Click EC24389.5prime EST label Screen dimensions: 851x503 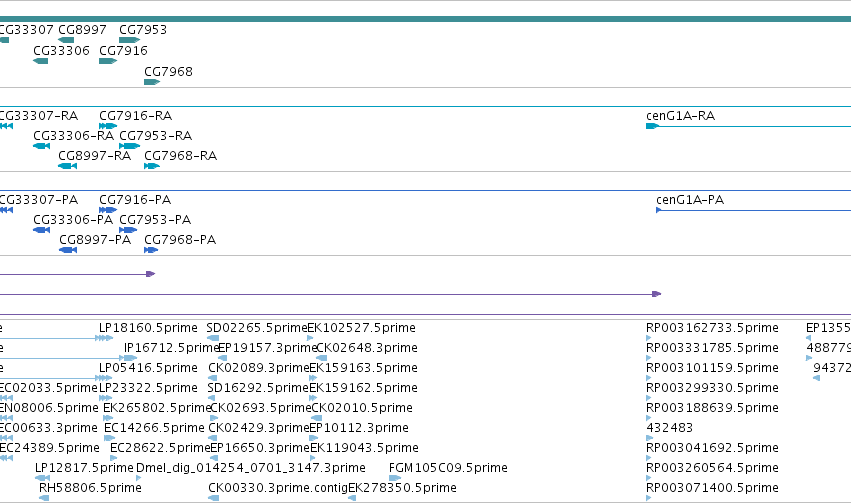point(49,448)
